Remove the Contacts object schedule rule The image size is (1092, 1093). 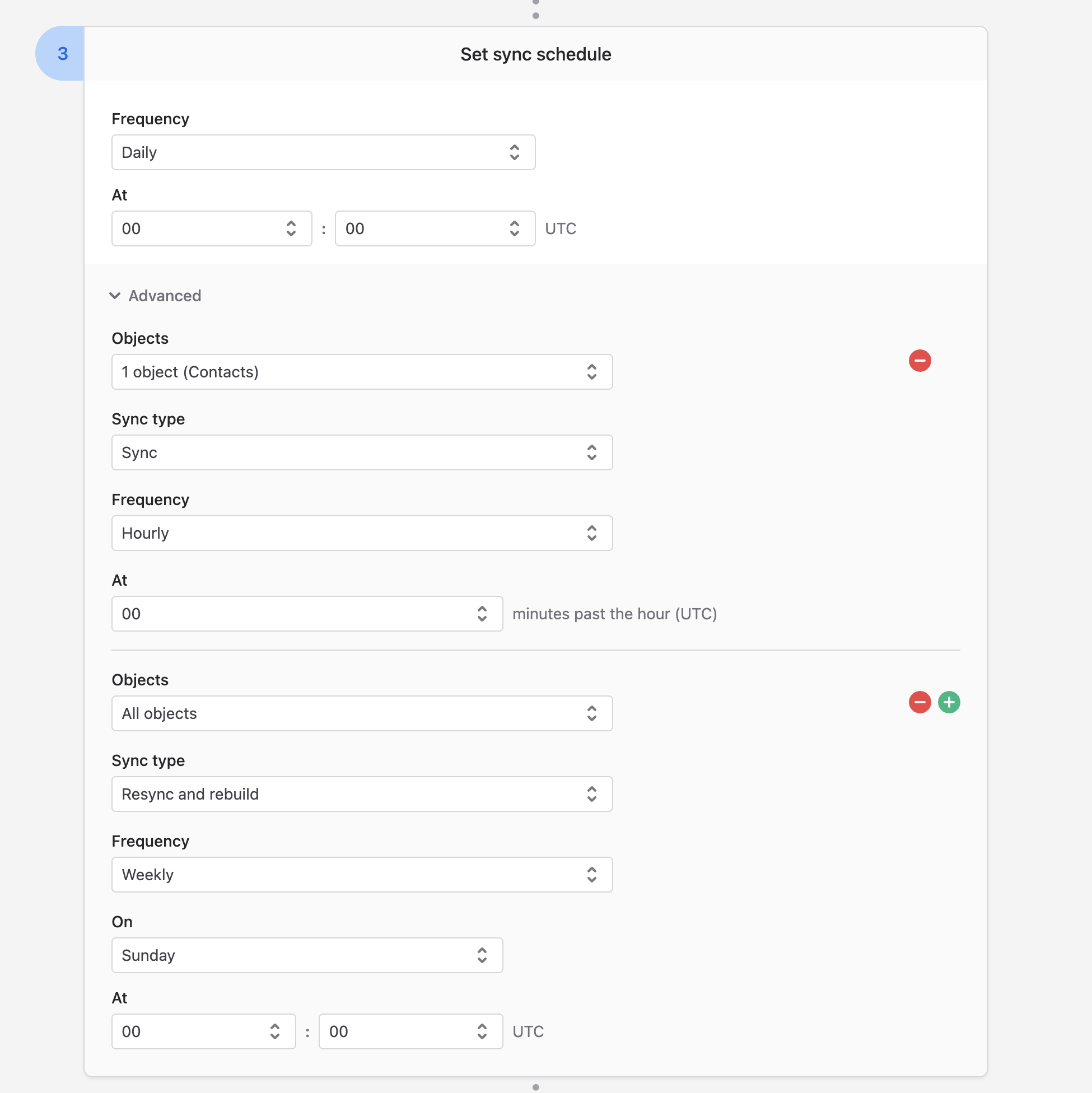[920, 361]
